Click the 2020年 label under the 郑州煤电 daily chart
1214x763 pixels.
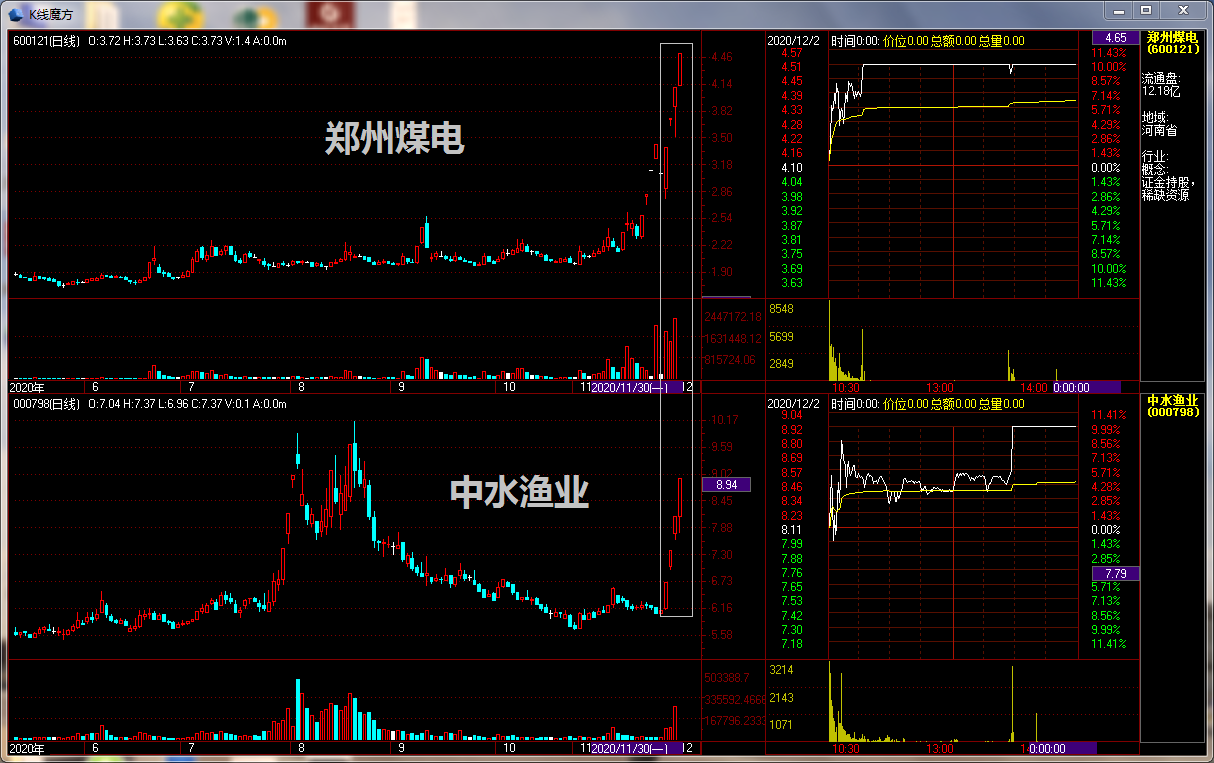pyautogui.click(x=27, y=386)
